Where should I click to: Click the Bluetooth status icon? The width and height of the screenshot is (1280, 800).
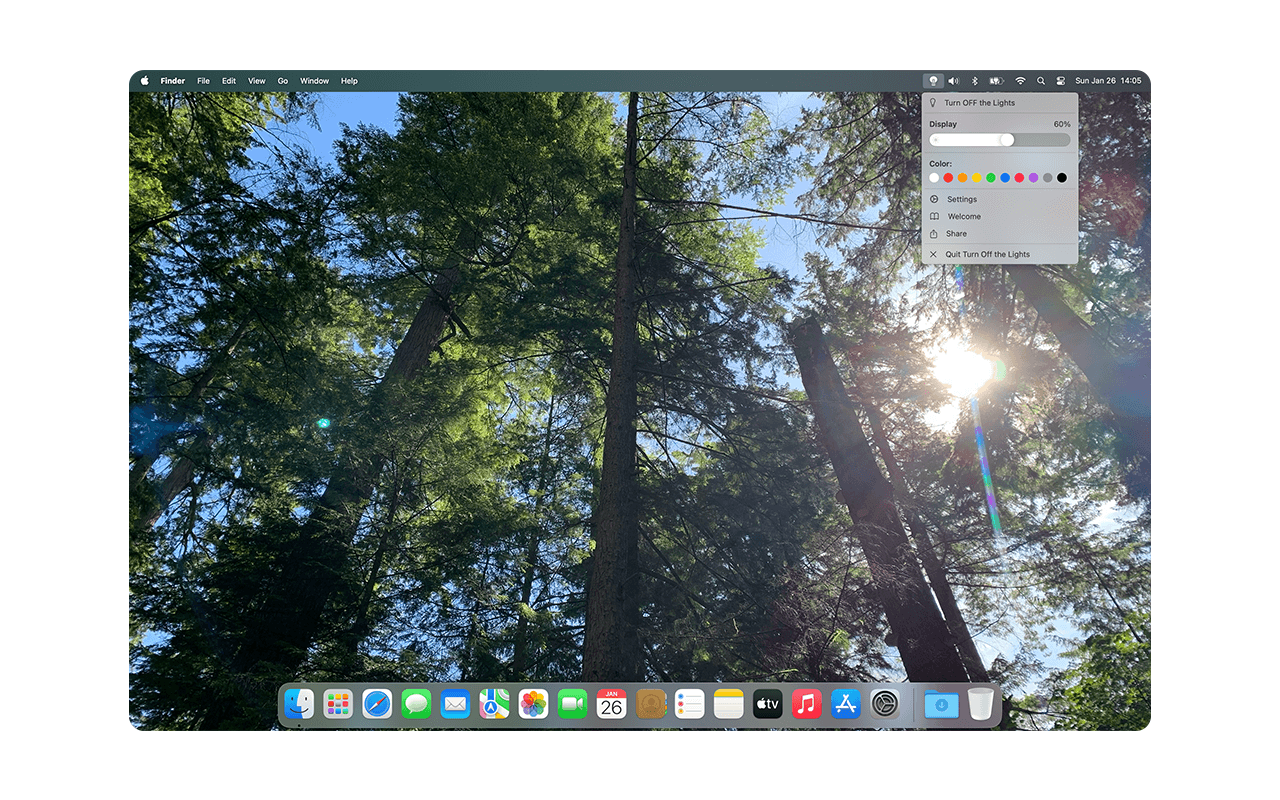coord(975,81)
